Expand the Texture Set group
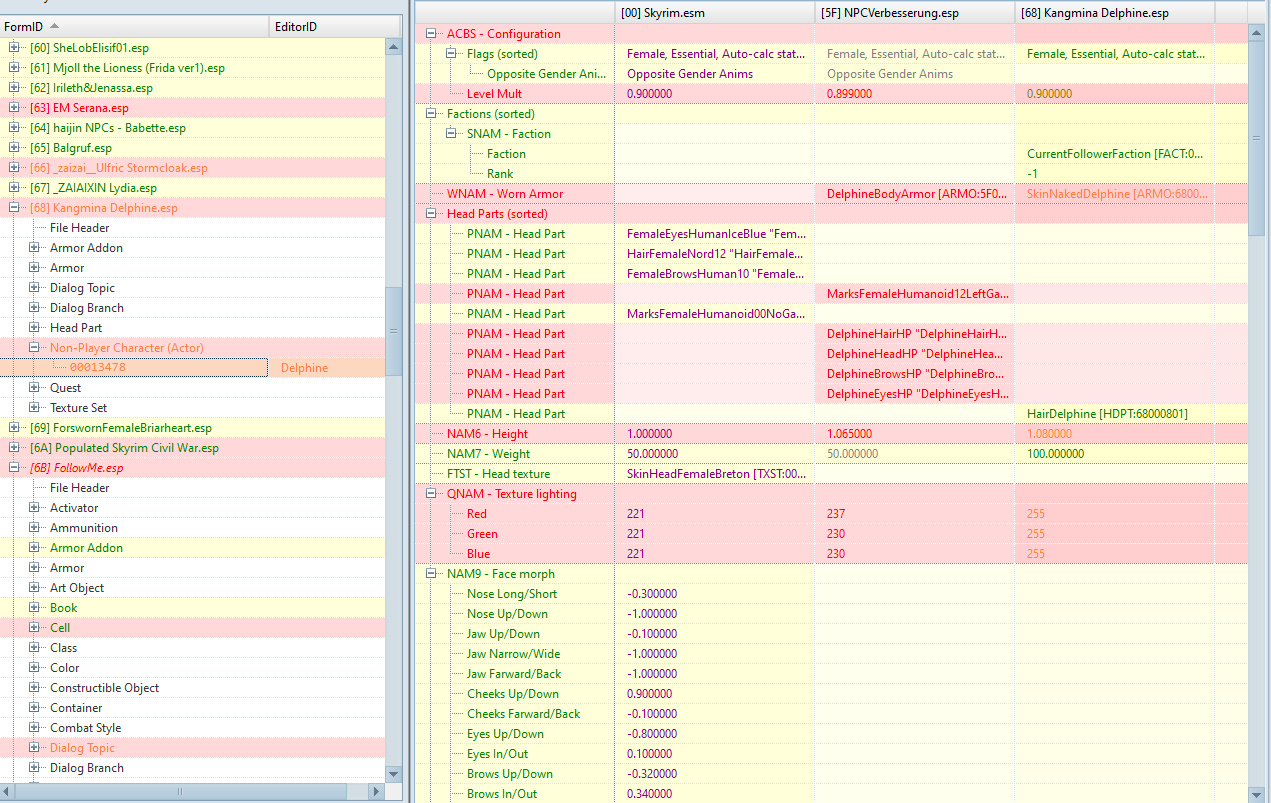1271x803 pixels. point(34,408)
